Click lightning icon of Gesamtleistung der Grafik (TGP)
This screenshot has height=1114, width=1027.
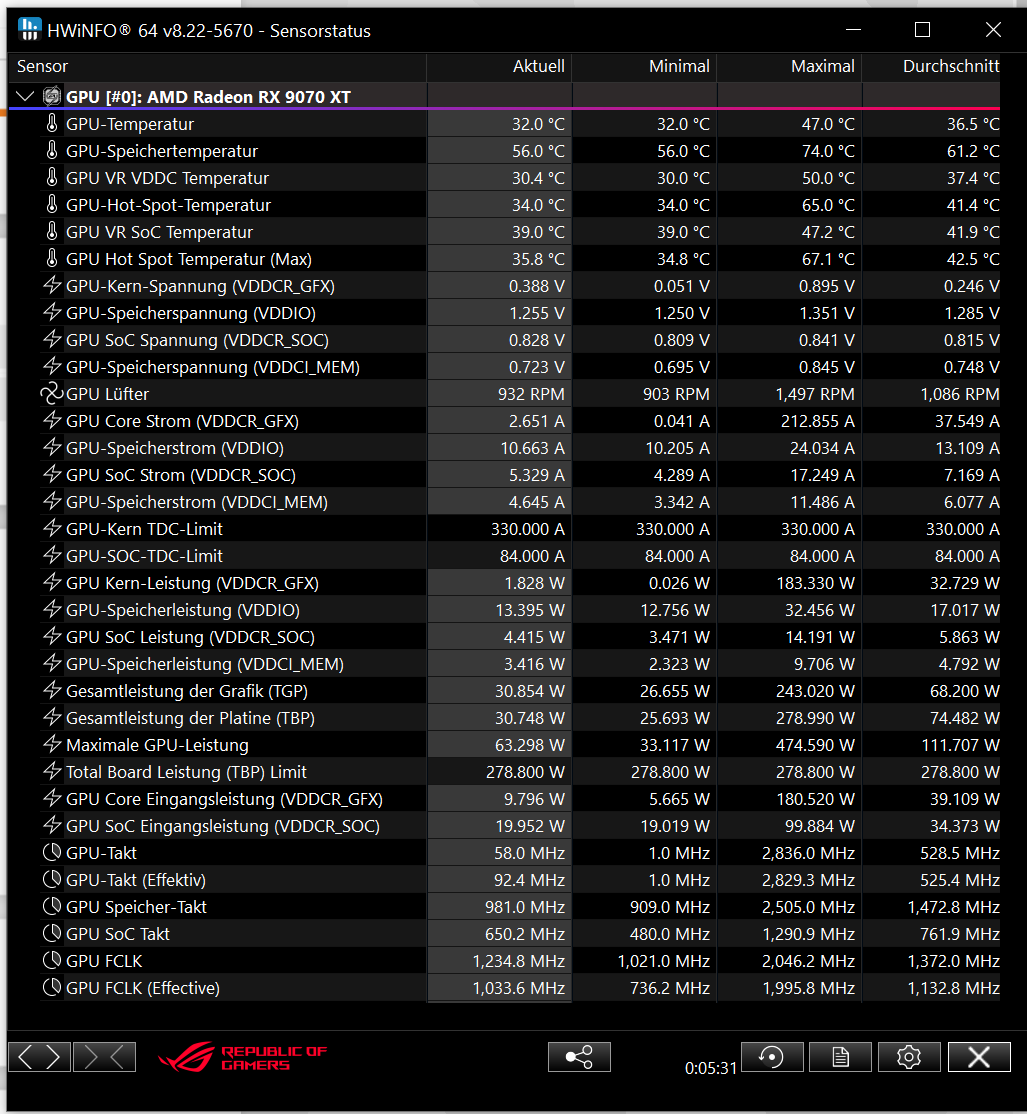pos(52,691)
